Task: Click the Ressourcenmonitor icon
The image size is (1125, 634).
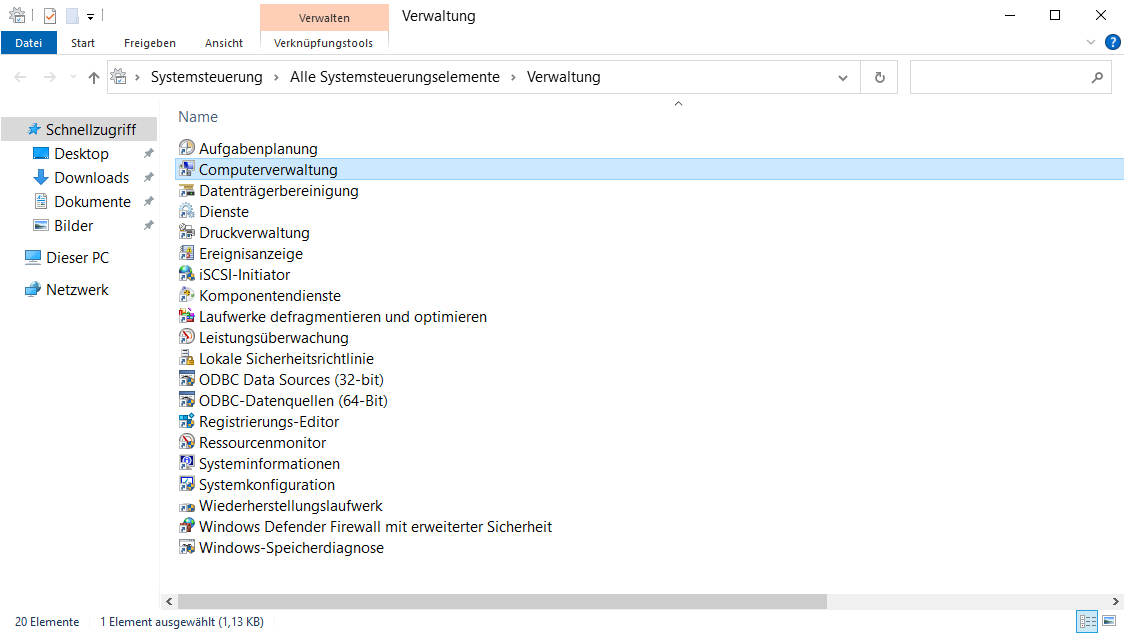Action: [186, 443]
